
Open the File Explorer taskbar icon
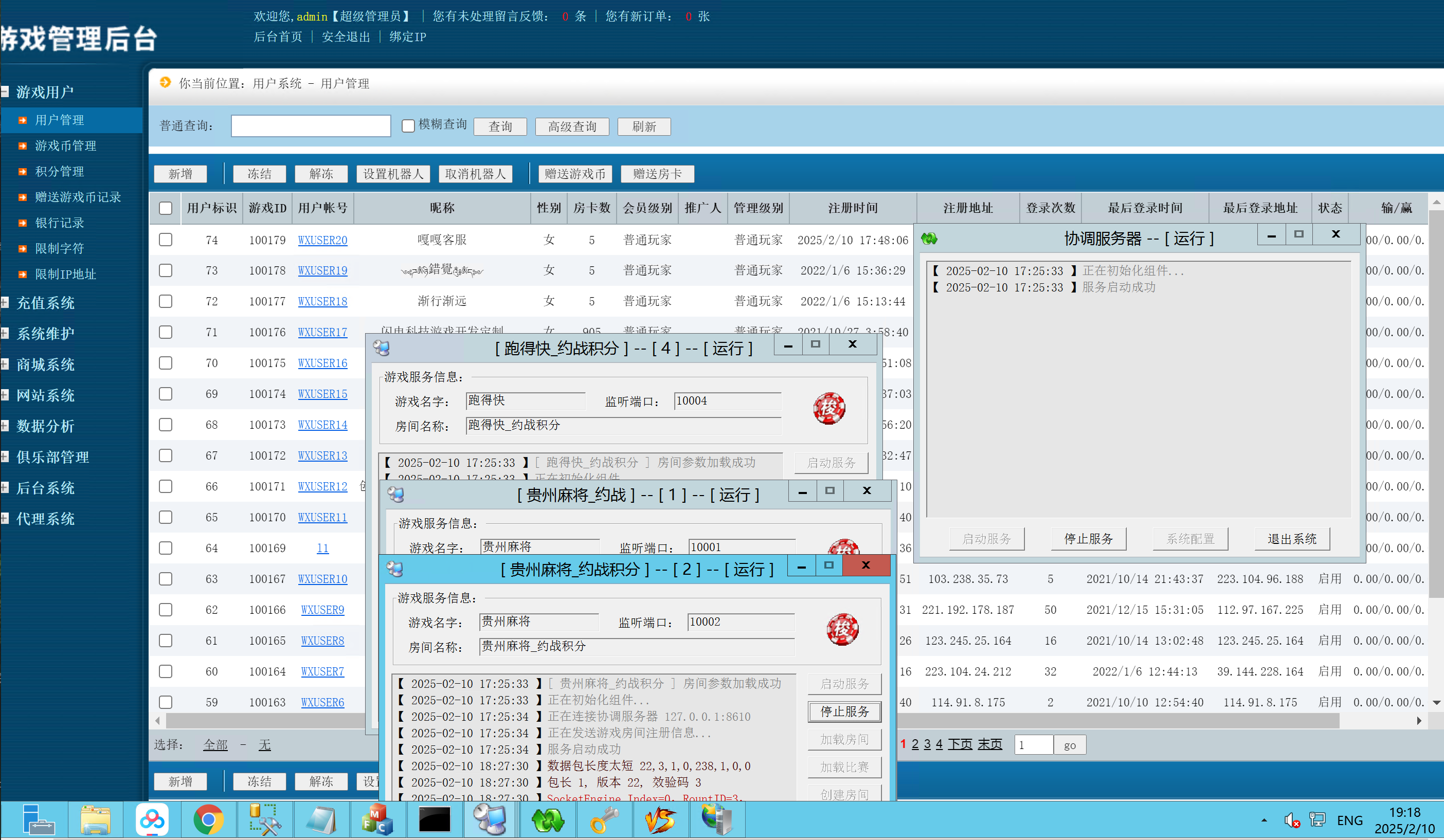coord(95,820)
